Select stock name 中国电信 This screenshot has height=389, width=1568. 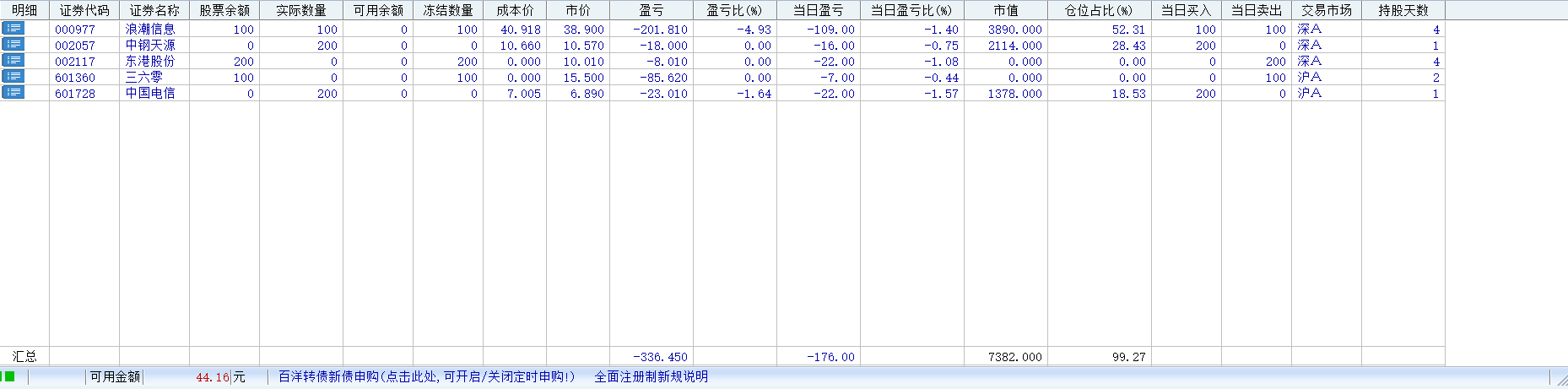(x=150, y=94)
